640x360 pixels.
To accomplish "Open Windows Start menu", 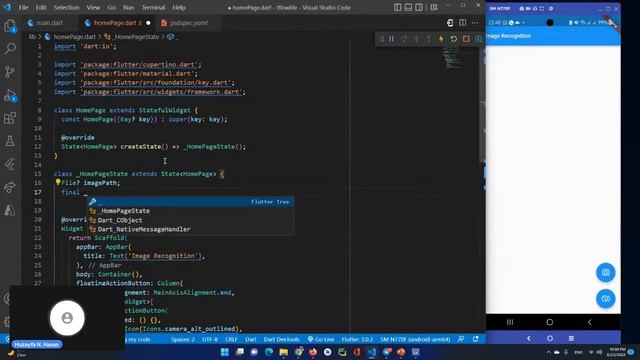I will (x=224, y=352).
